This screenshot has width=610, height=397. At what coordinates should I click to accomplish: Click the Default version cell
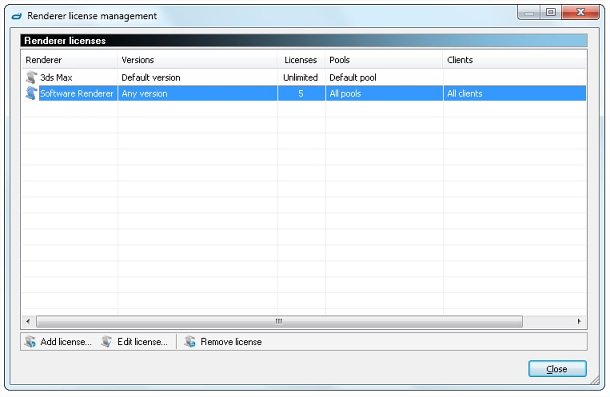(151, 77)
